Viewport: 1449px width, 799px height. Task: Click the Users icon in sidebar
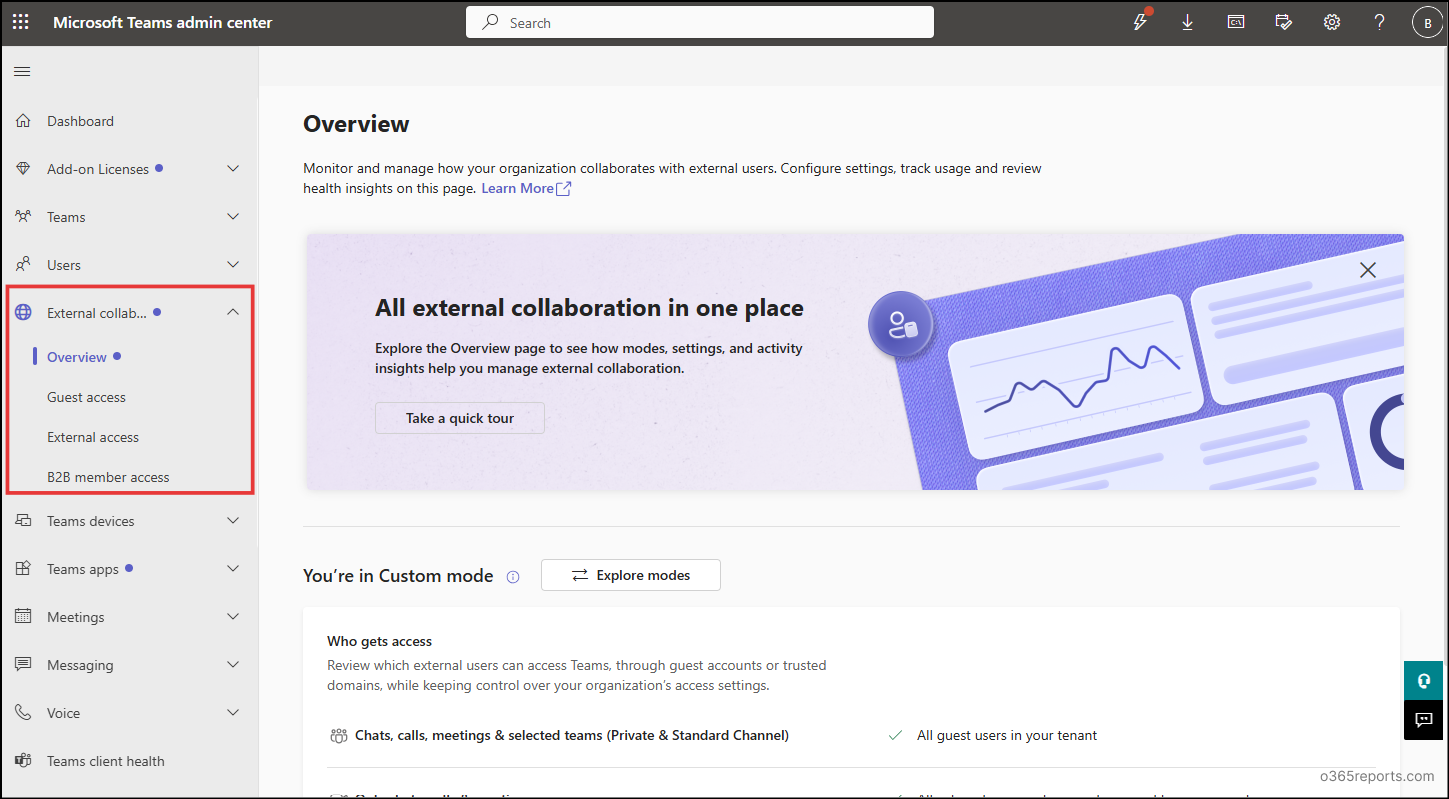[24, 265]
